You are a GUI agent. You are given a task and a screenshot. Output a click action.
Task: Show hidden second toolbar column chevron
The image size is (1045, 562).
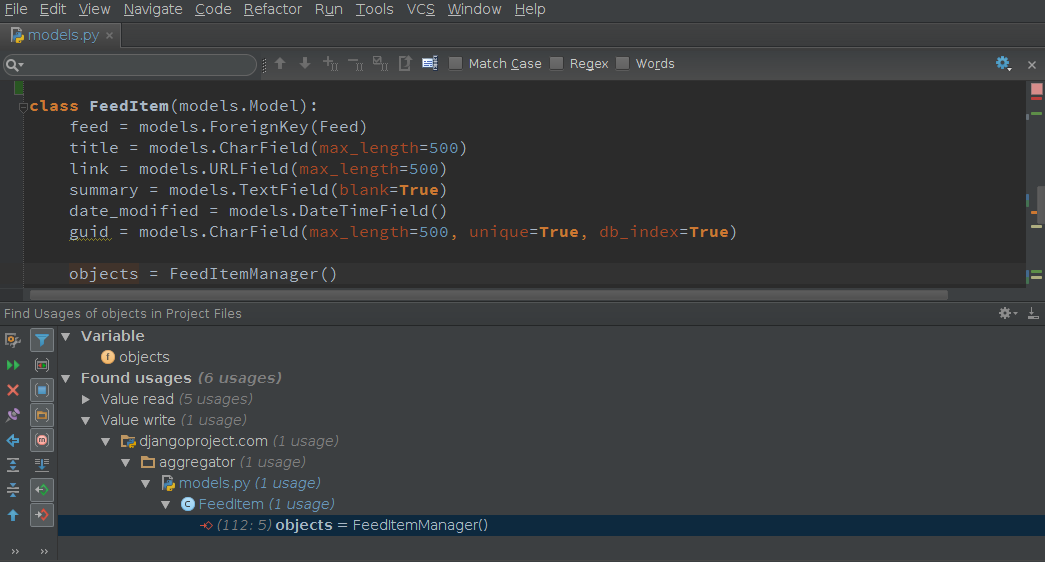pyautogui.click(x=44, y=551)
